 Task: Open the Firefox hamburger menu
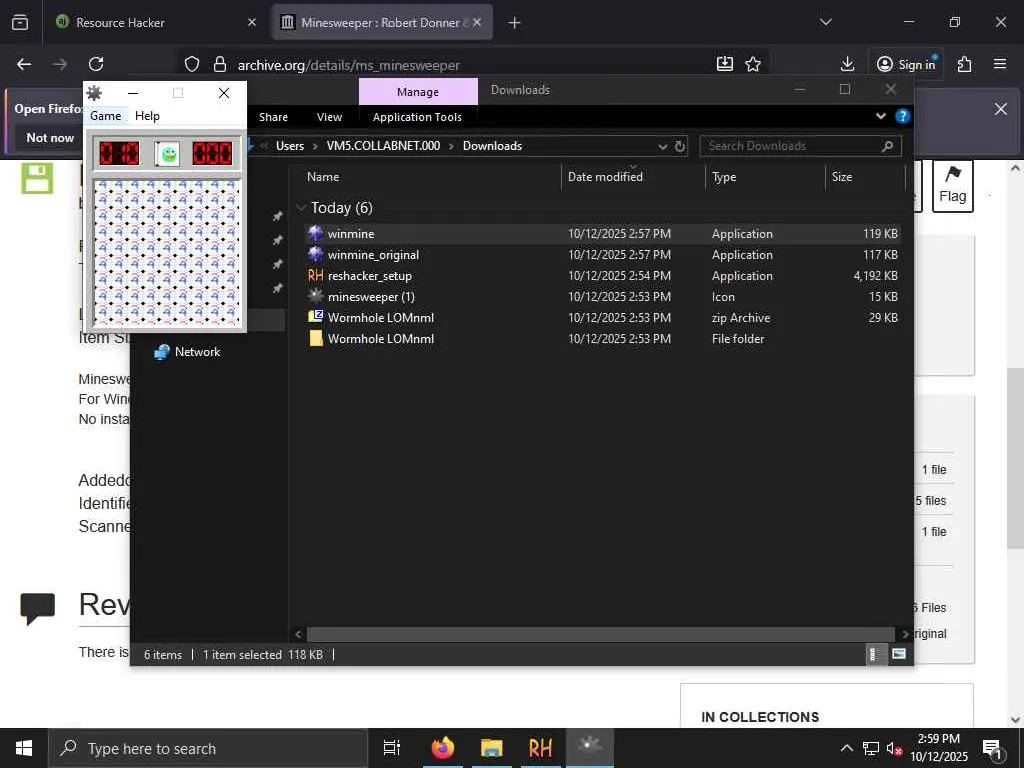tap(1000, 64)
